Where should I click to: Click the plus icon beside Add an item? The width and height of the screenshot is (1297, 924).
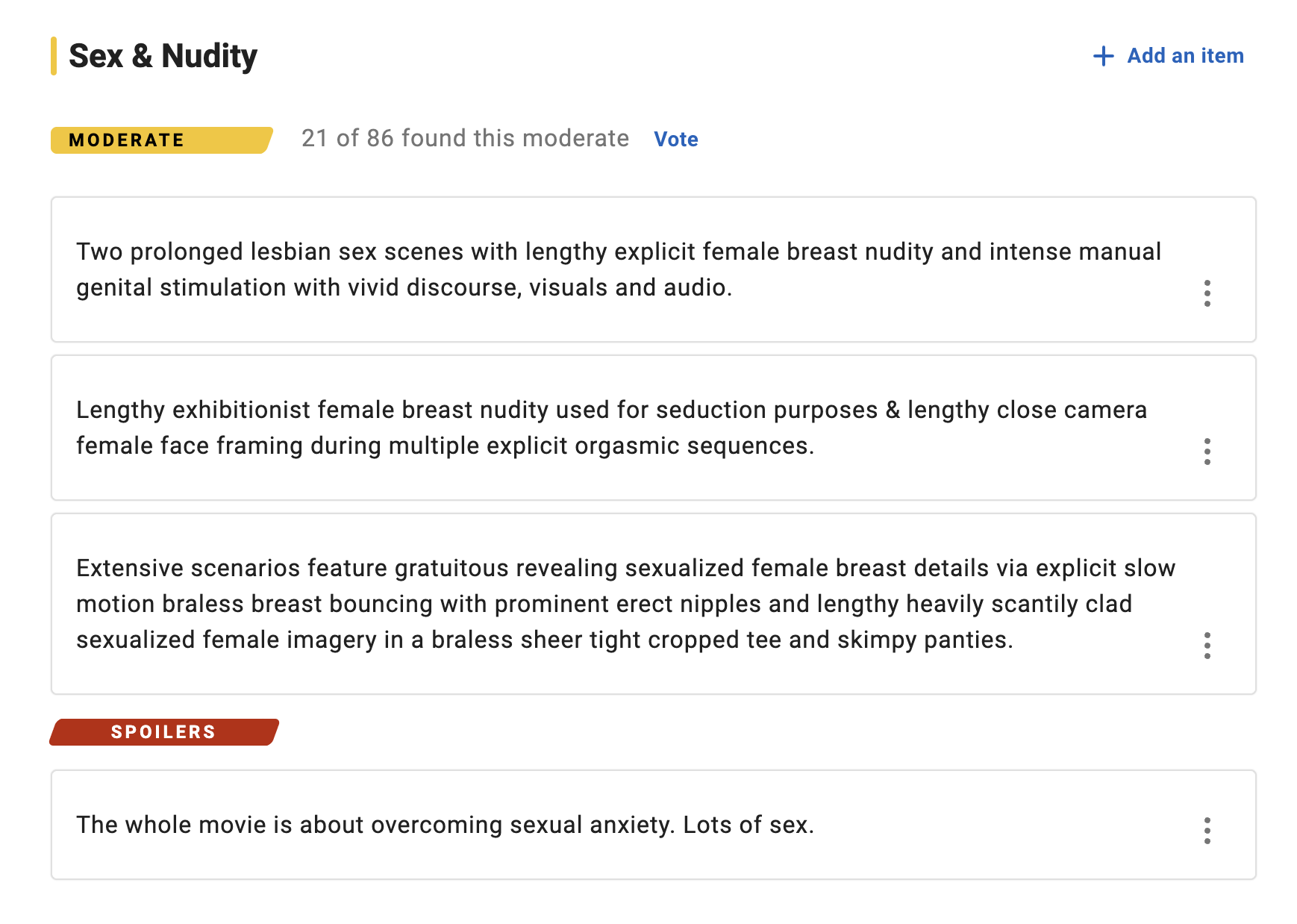tap(1103, 56)
